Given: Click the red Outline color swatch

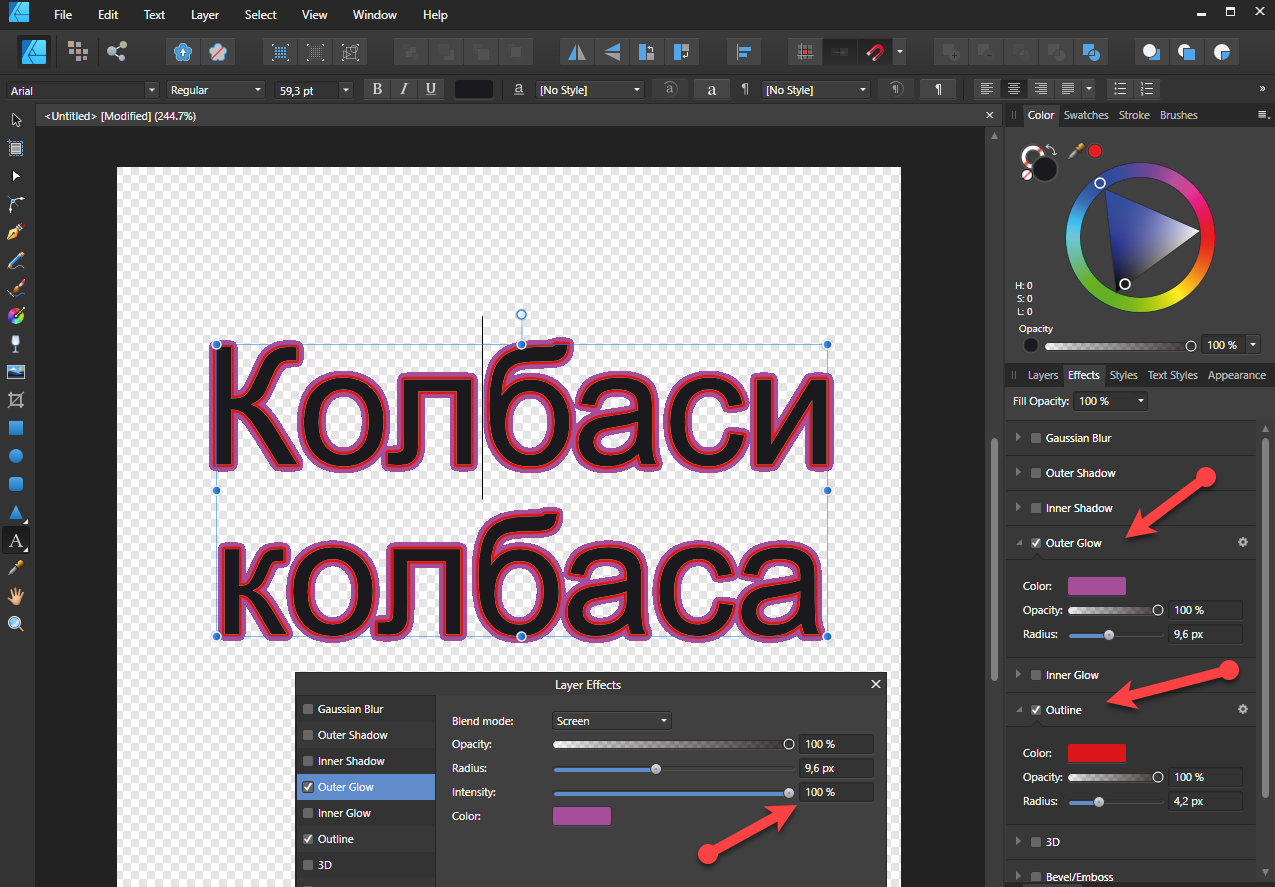Looking at the screenshot, I should click(x=1096, y=753).
